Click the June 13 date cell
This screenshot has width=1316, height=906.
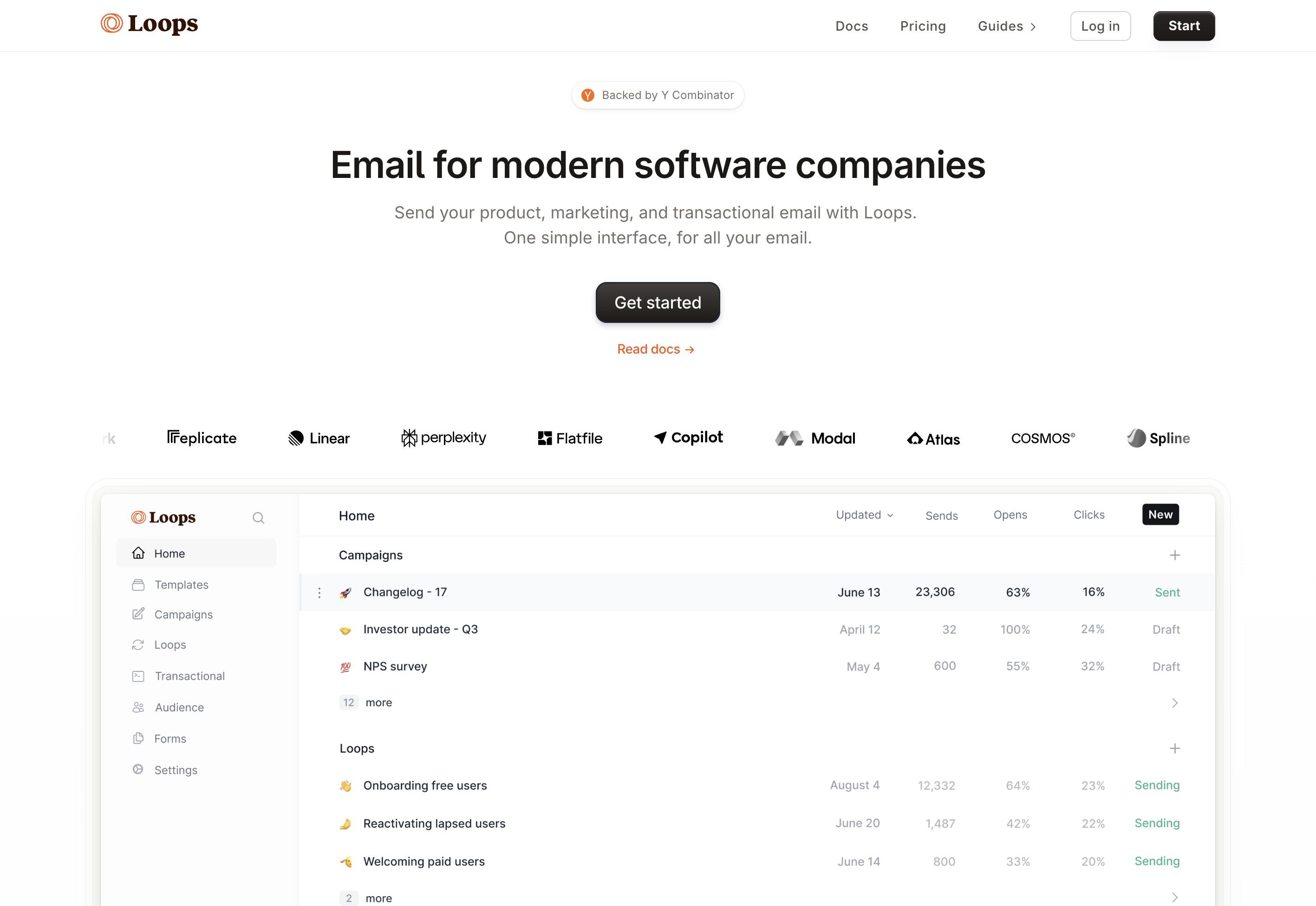point(859,593)
